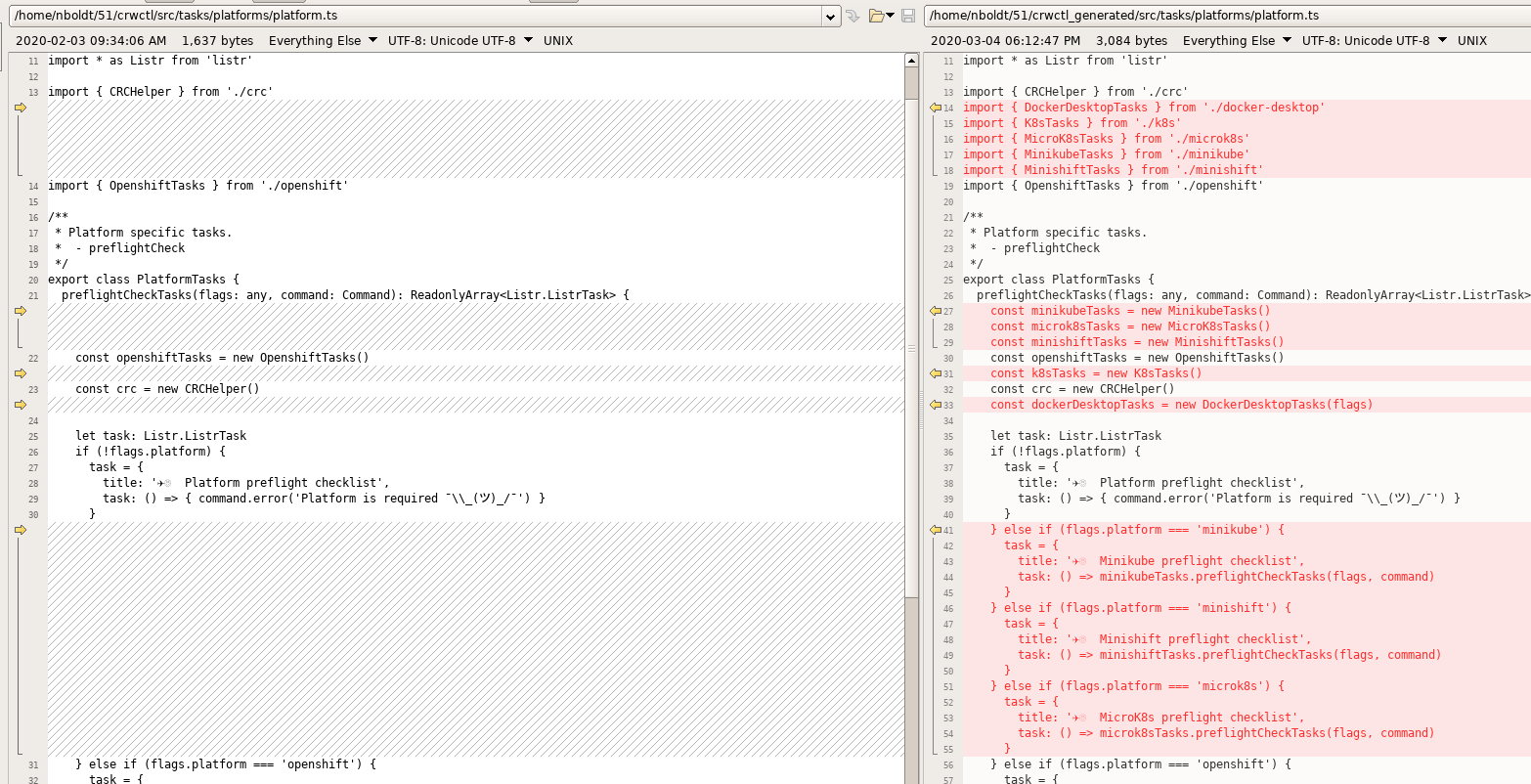Click the left pane scrollbar up arrow
The width and height of the screenshot is (1531, 784).
click(912, 60)
